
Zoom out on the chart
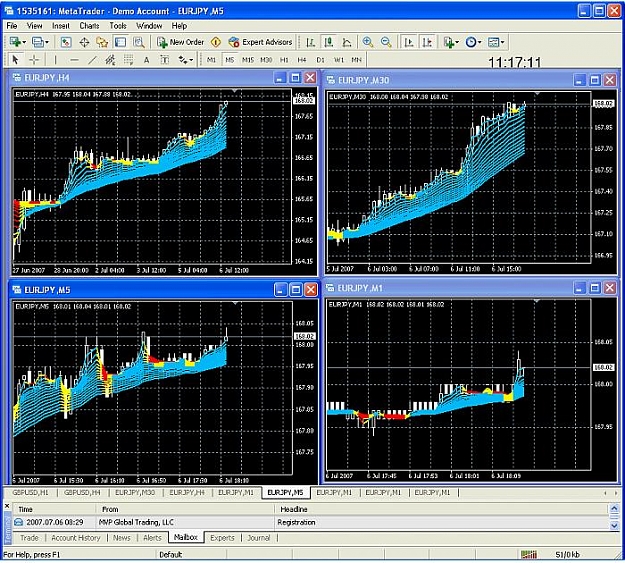[386, 42]
